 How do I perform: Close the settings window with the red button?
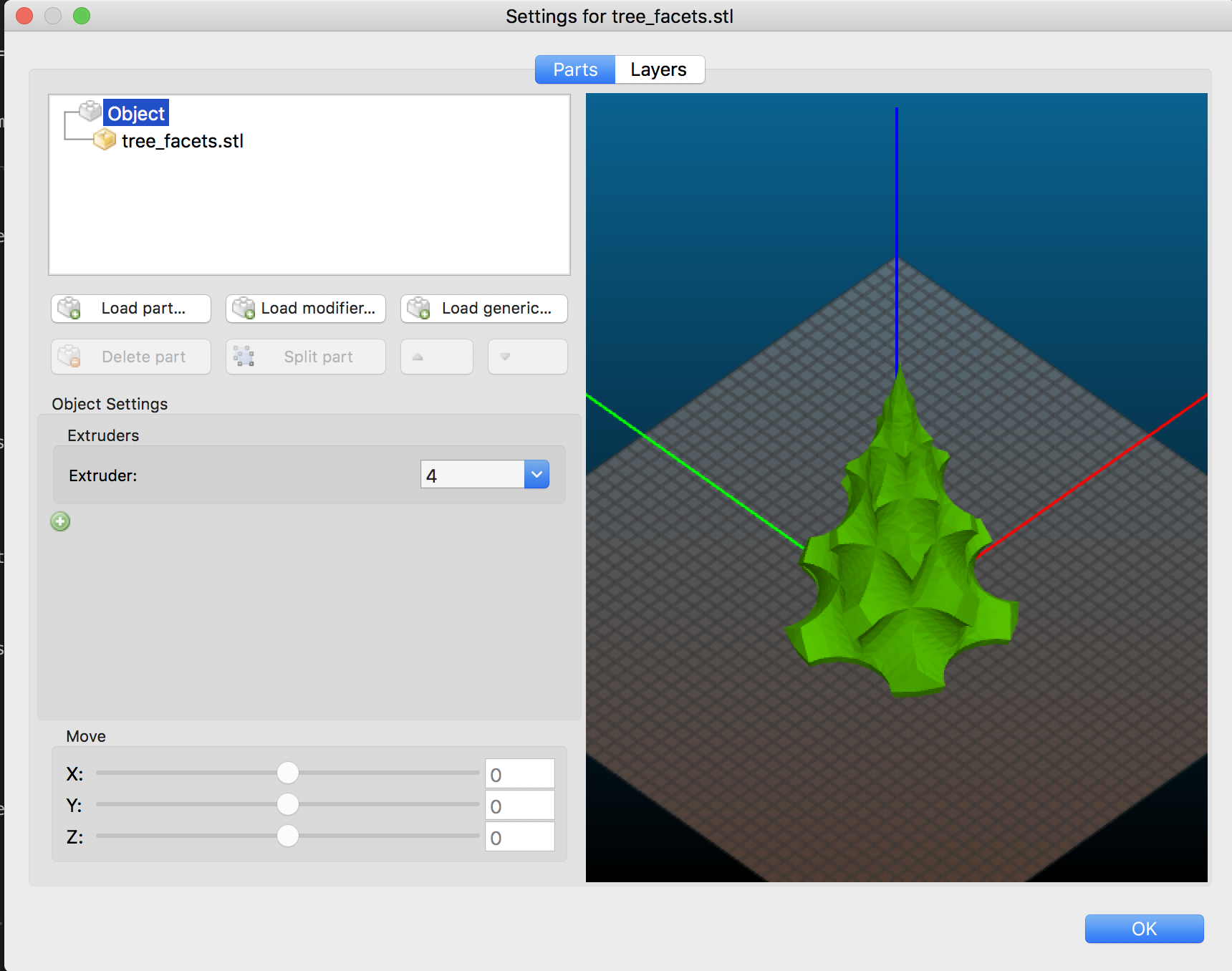pos(24,16)
